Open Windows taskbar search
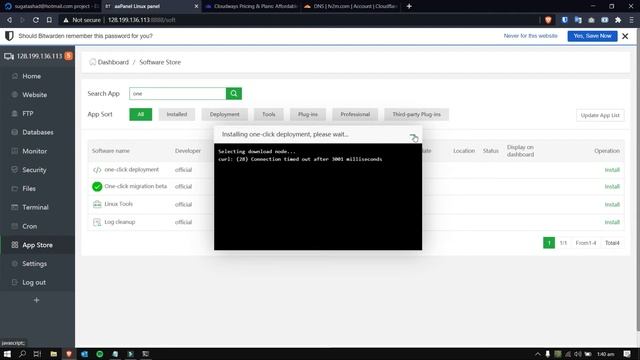This screenshot has width=640, height=360. click(x=22, y=354)
